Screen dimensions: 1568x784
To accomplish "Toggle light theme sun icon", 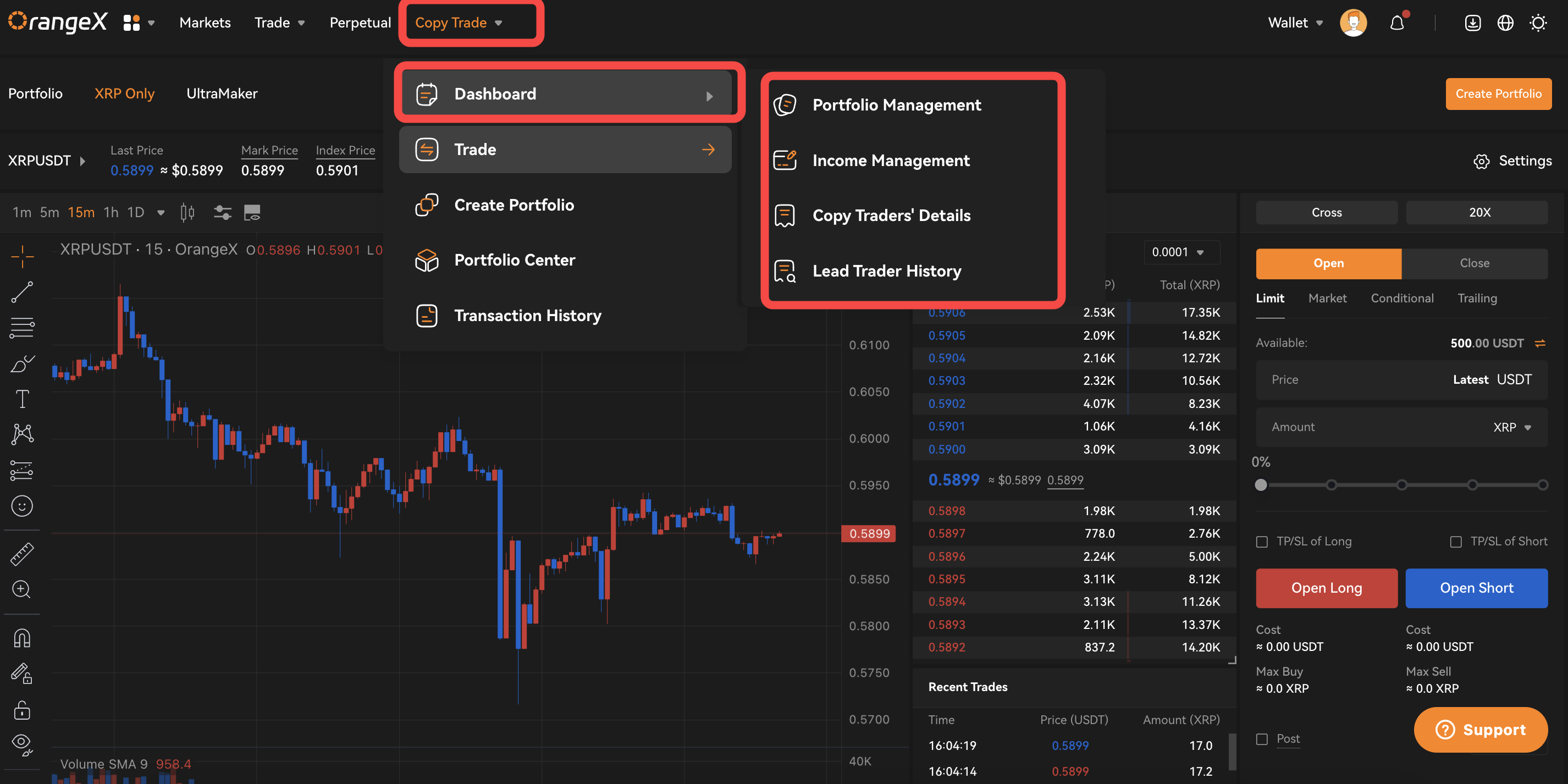I will click(x=1538, y=23).
